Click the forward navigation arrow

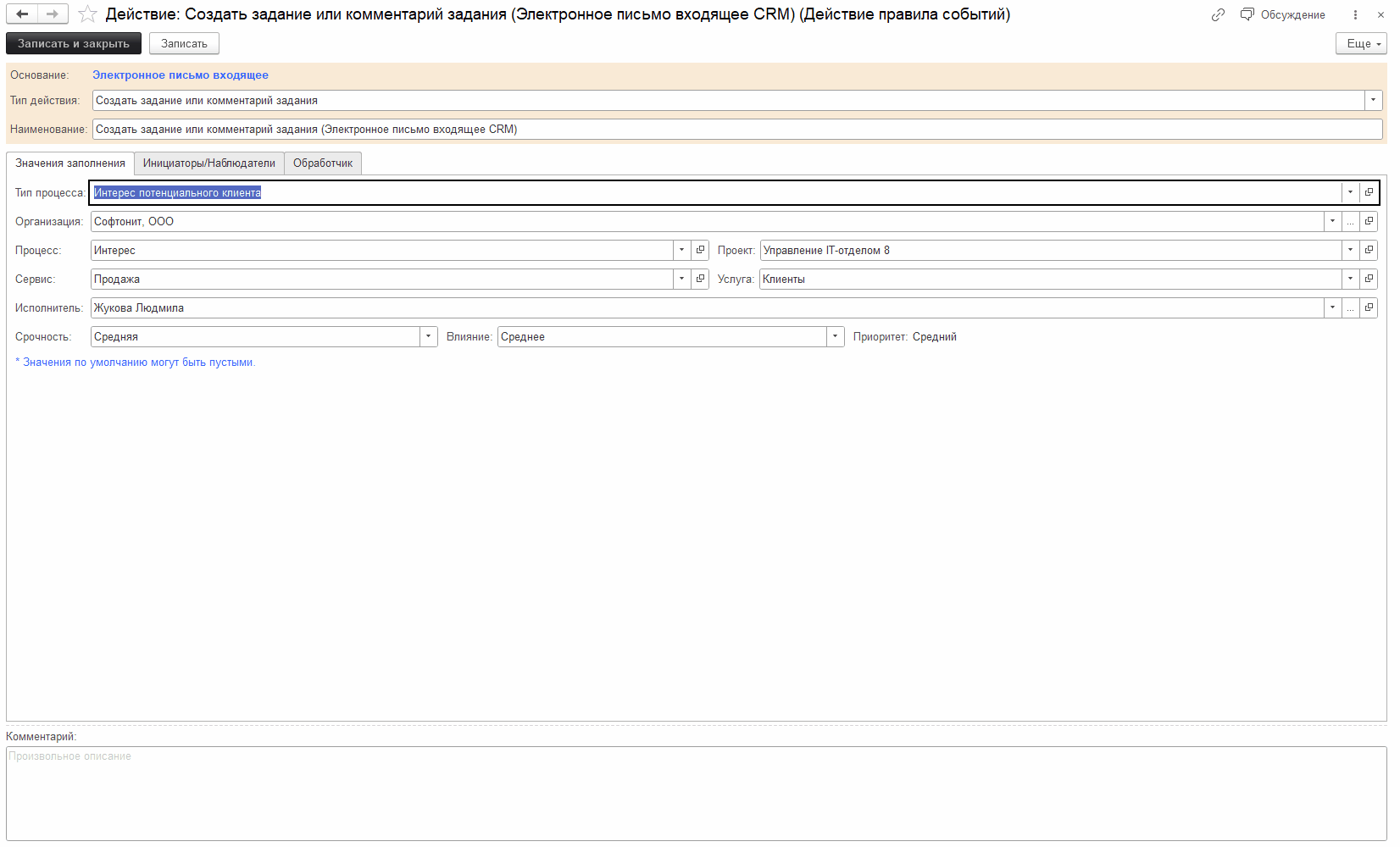point(53,14)
